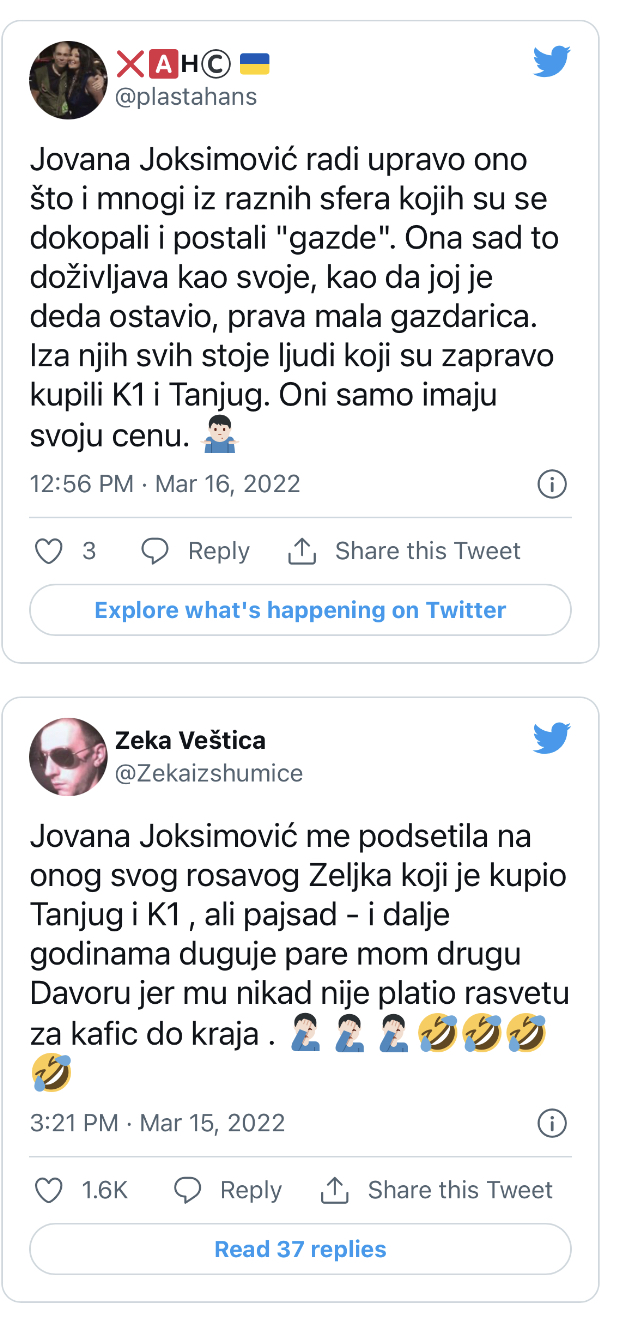Click Zeka Veštica display name

[190, 741]
